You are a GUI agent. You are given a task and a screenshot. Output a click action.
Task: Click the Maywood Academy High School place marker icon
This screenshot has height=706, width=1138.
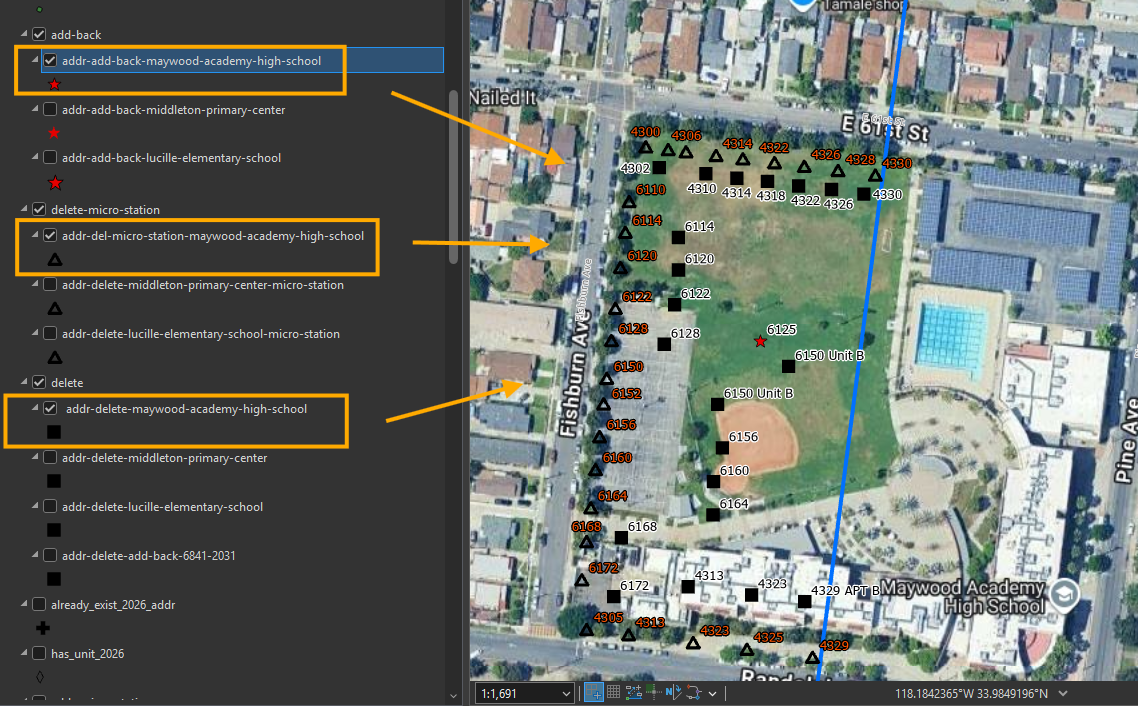point(1065,594)
